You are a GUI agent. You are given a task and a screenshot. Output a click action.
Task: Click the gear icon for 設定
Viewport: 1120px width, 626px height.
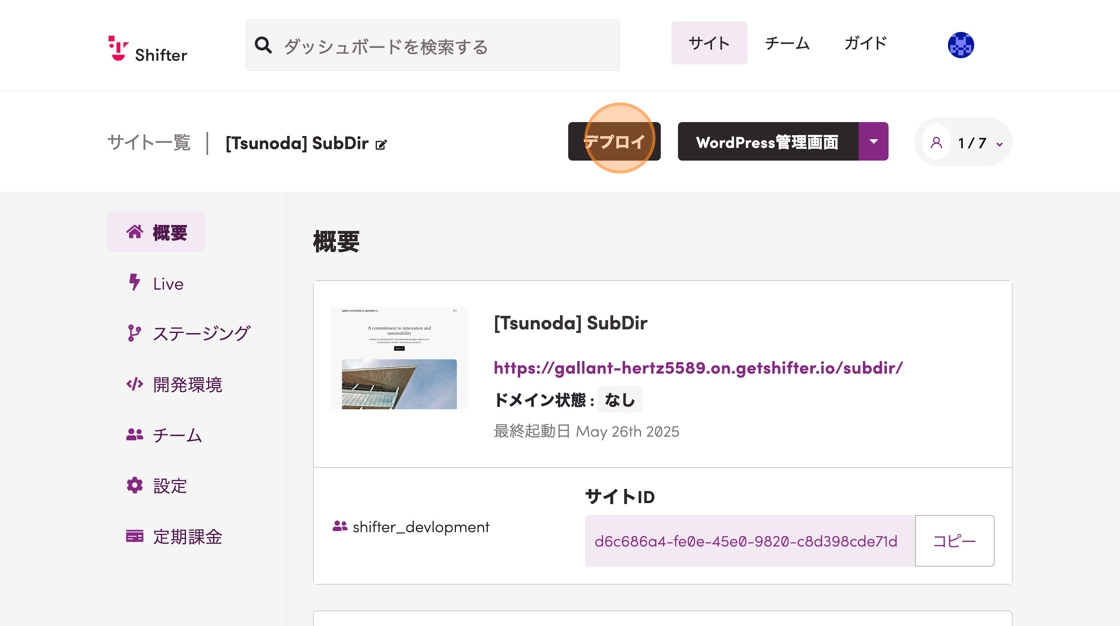click(x=134, y=485)
